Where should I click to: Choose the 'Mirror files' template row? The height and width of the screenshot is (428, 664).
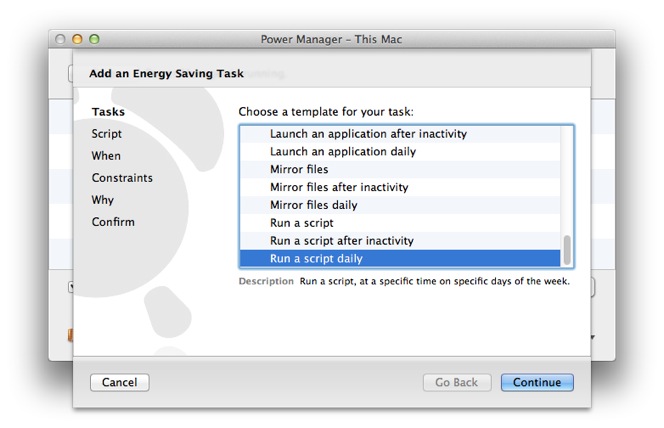click(400, 169)
